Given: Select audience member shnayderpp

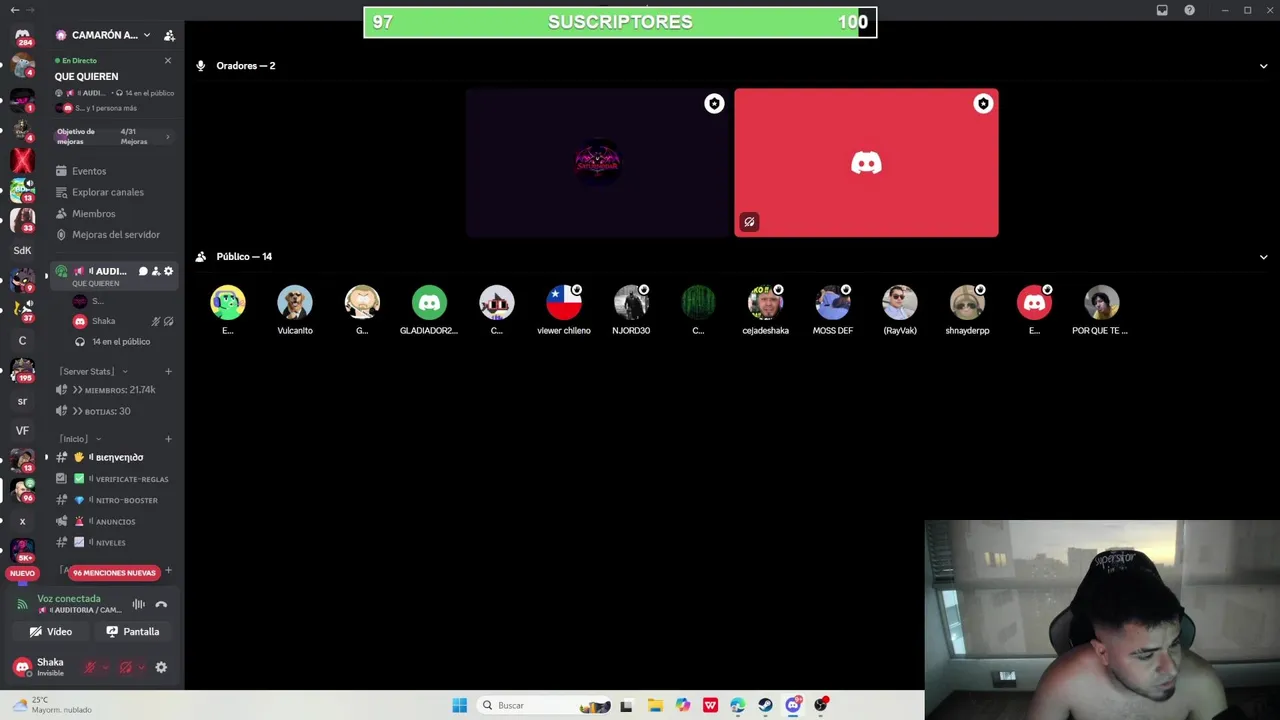Looking at the screenshot, I should [967, 309].
